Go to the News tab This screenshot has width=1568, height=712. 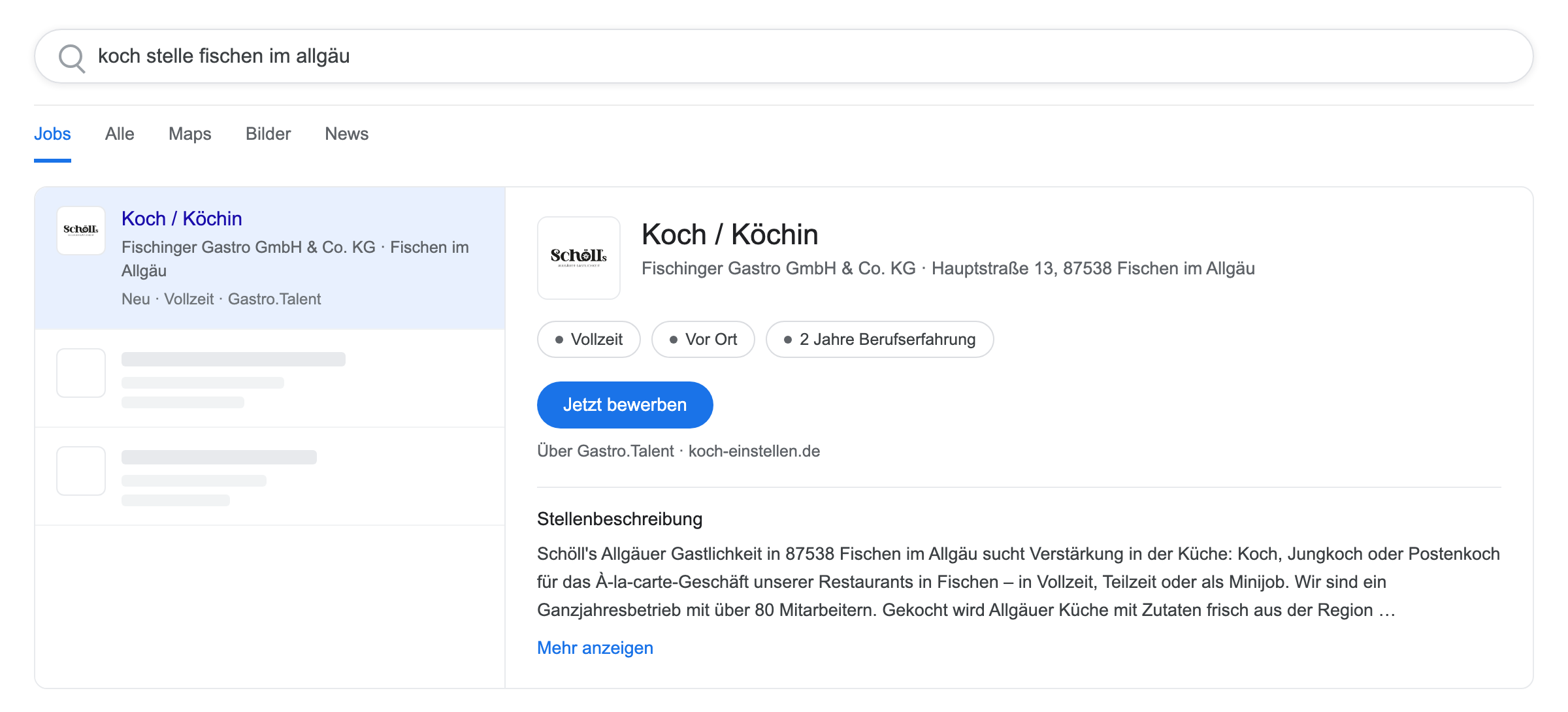pos(347,134)
